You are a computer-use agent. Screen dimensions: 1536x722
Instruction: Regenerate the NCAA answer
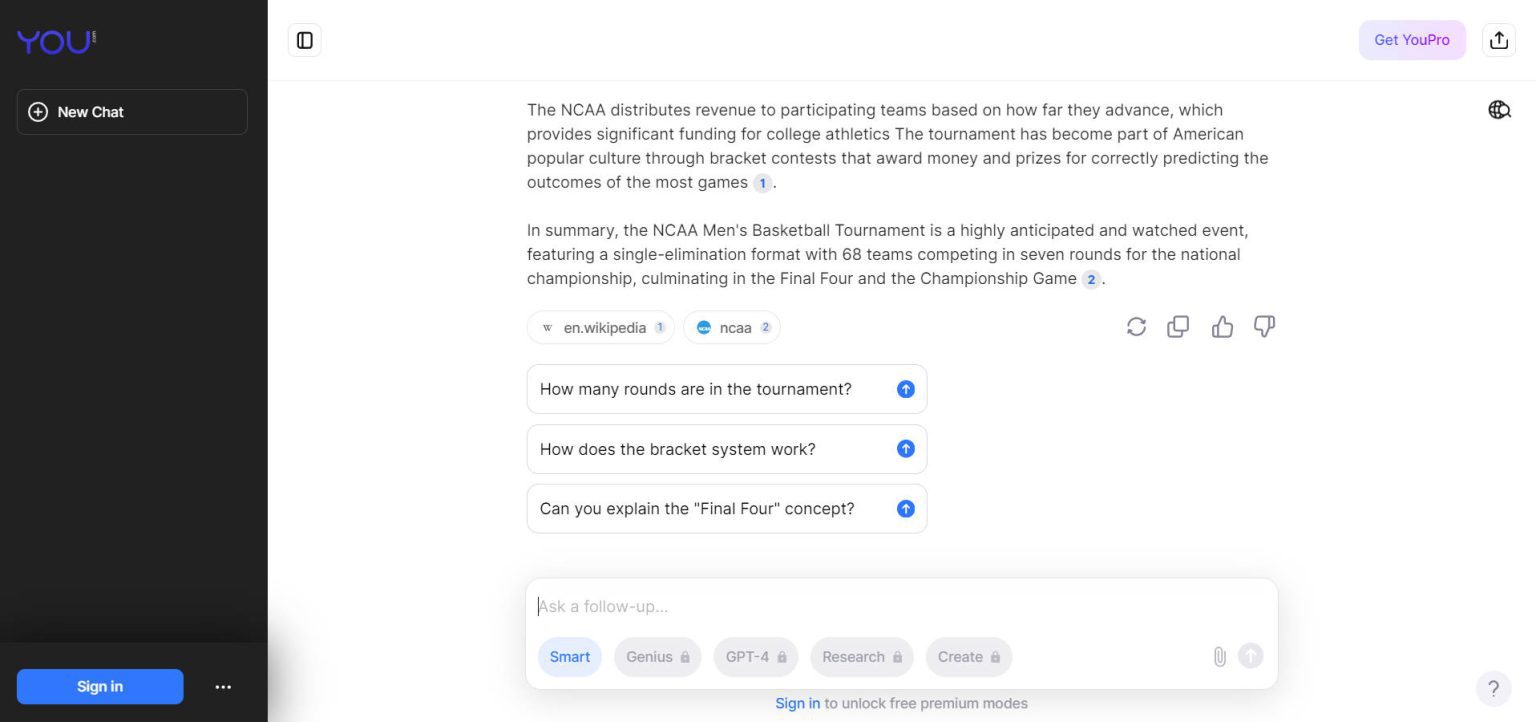click(1136, 327)
